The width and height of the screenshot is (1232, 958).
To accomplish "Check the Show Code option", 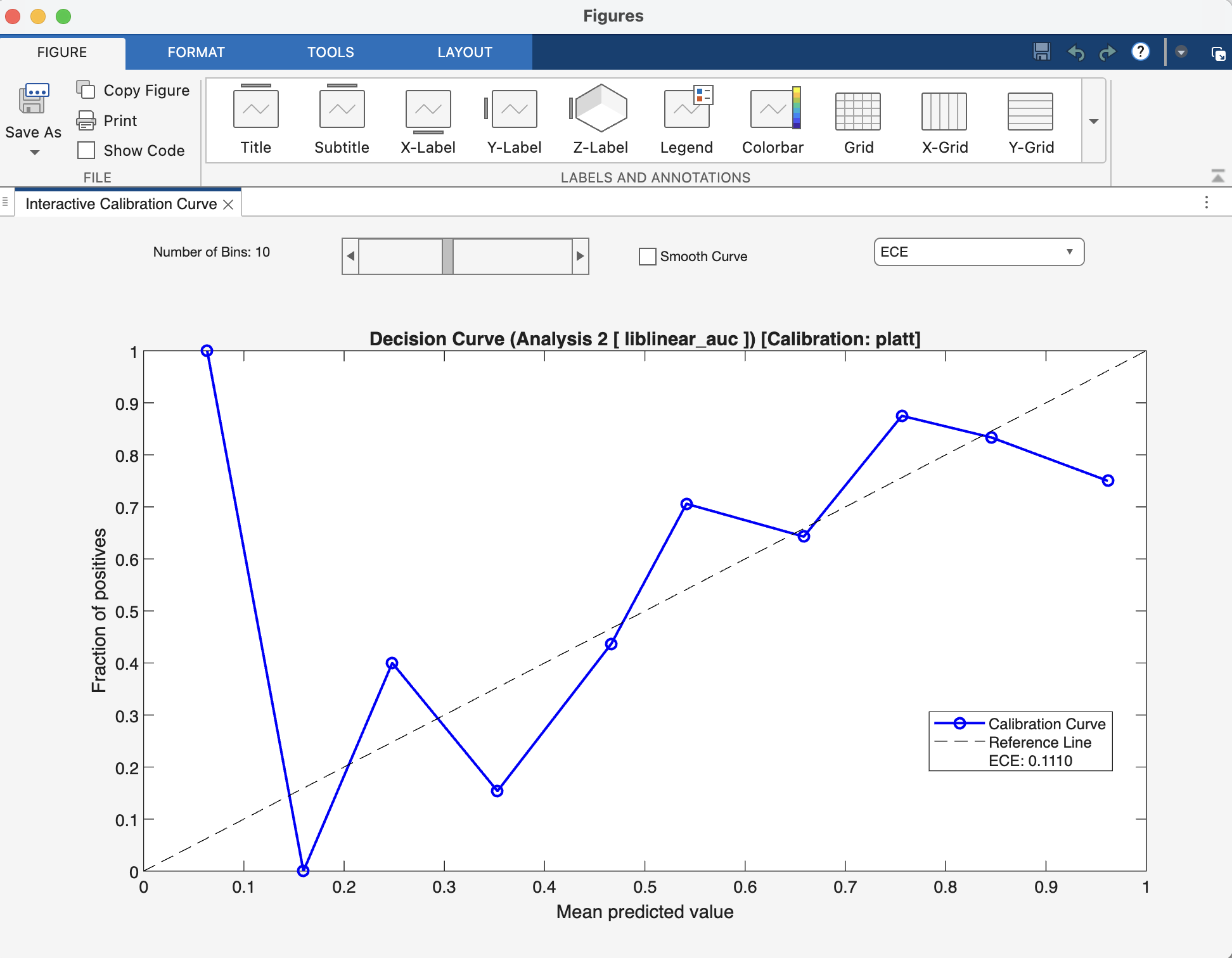I will [87, 150].
